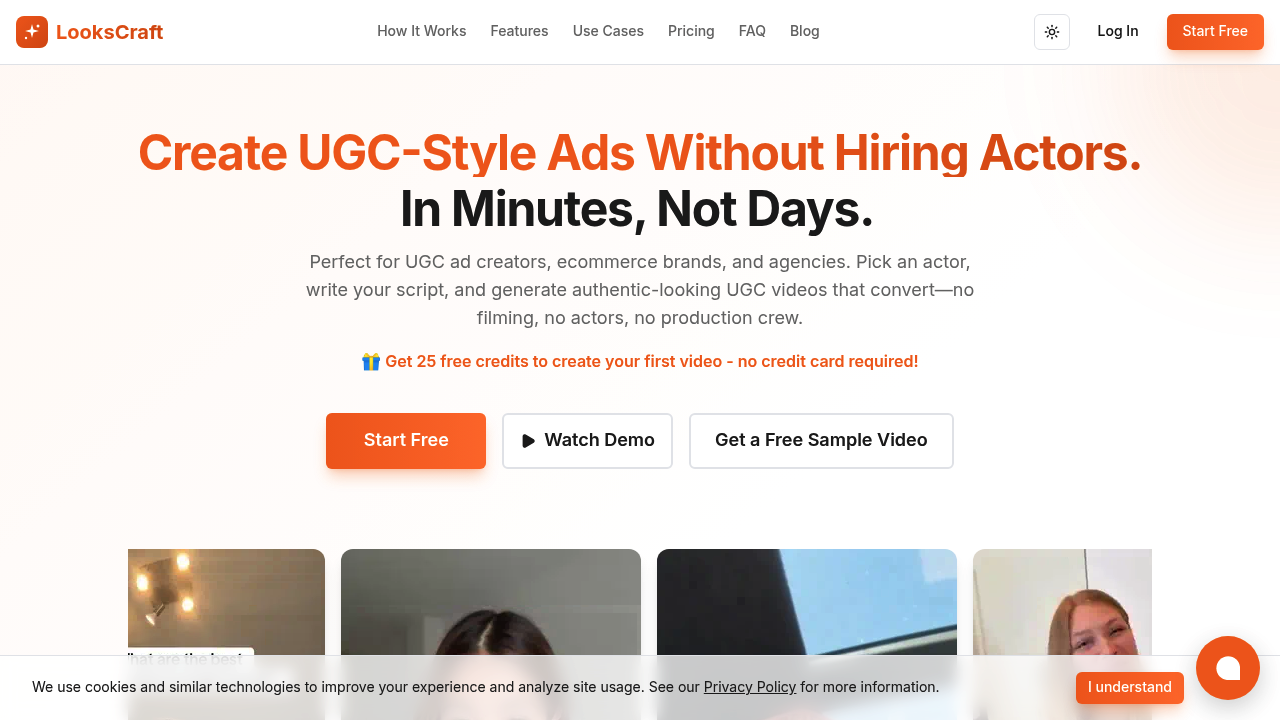Click the LooksCraft sparkle logo icon
The height and width of the screenshot is (720, 1280).
point(32,32)
